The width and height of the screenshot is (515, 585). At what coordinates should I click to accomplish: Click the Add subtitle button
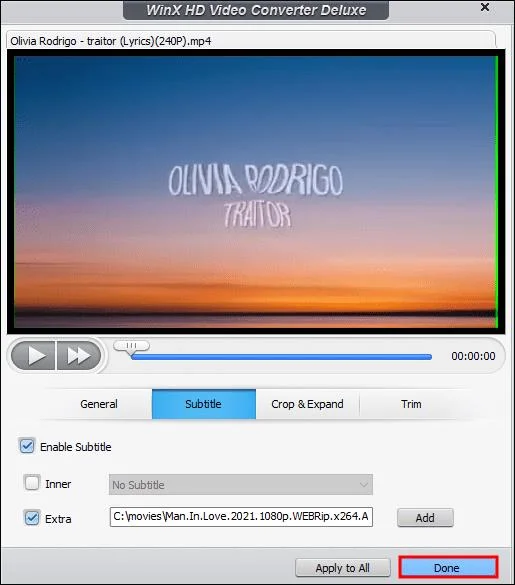(425, 518)
